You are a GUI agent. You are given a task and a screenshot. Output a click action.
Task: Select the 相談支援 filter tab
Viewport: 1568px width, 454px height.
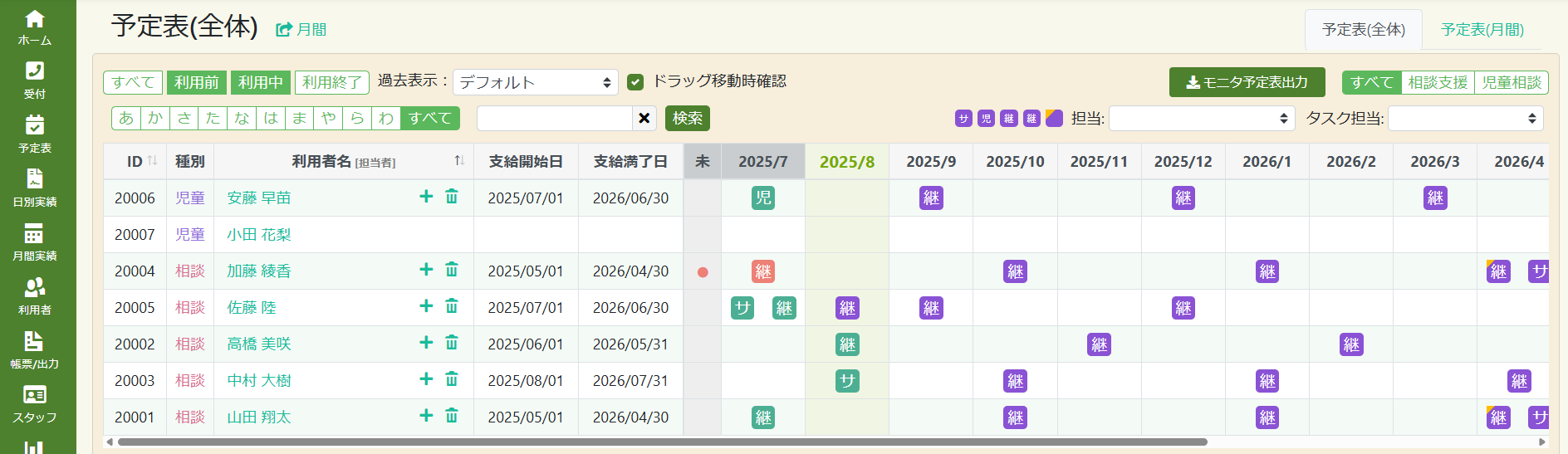click(1438, 82)
